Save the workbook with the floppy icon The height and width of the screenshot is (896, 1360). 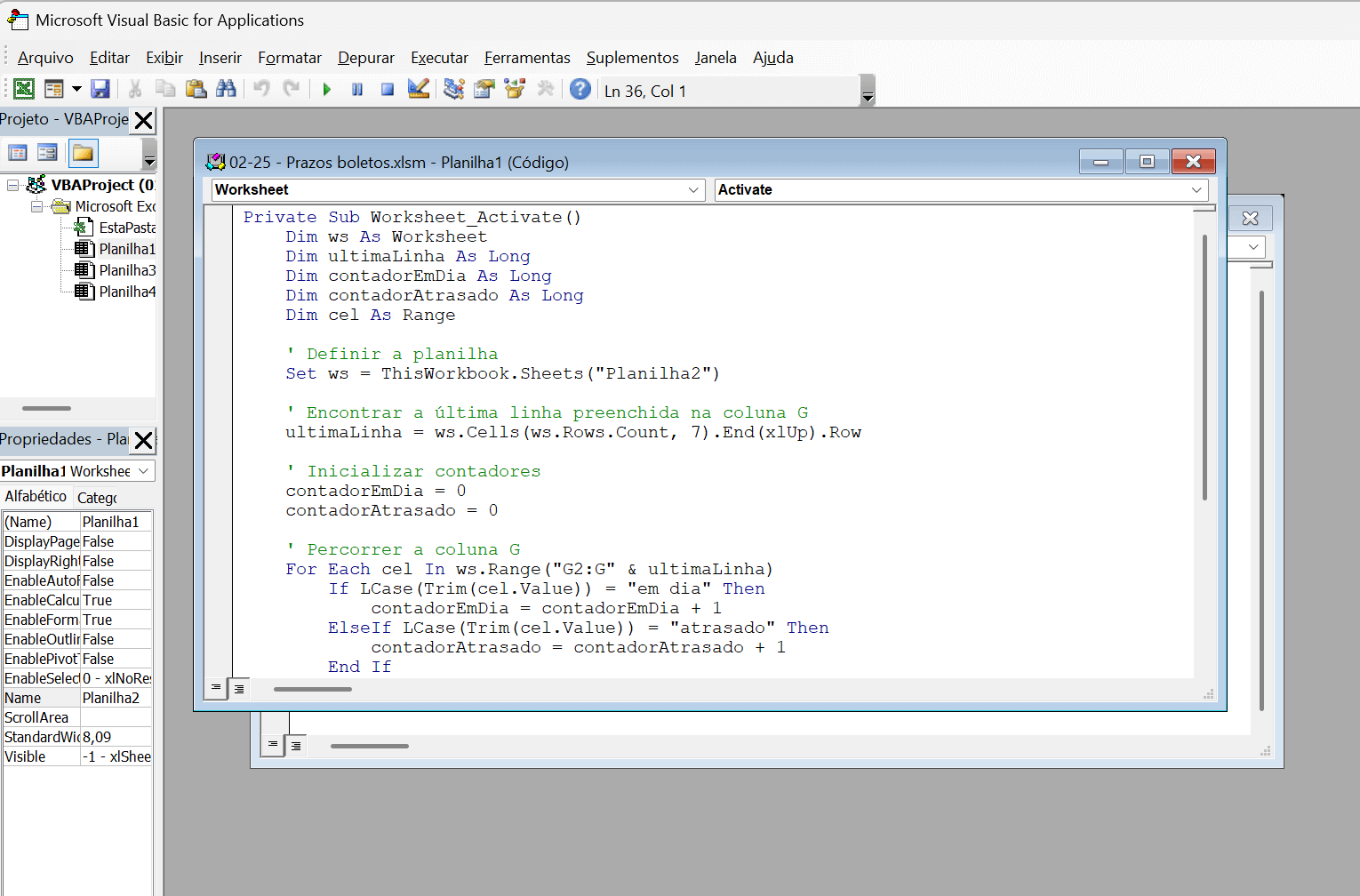coord(100,89)
